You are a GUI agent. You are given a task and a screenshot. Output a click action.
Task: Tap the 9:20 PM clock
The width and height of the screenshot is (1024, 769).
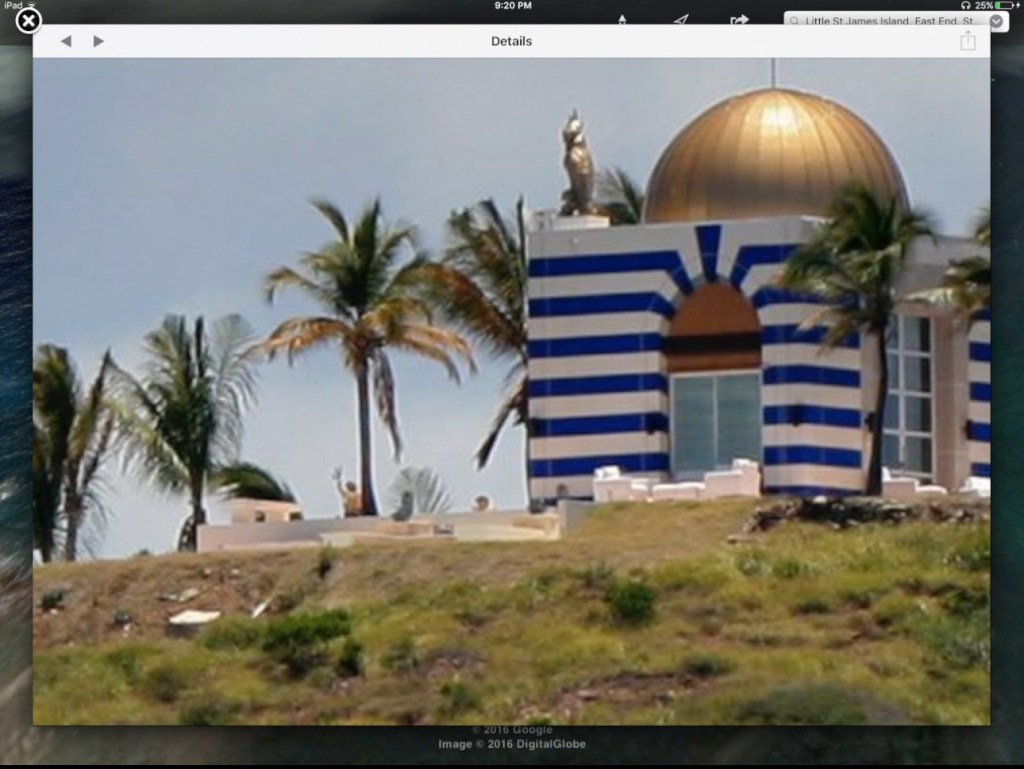click(511, 5)
